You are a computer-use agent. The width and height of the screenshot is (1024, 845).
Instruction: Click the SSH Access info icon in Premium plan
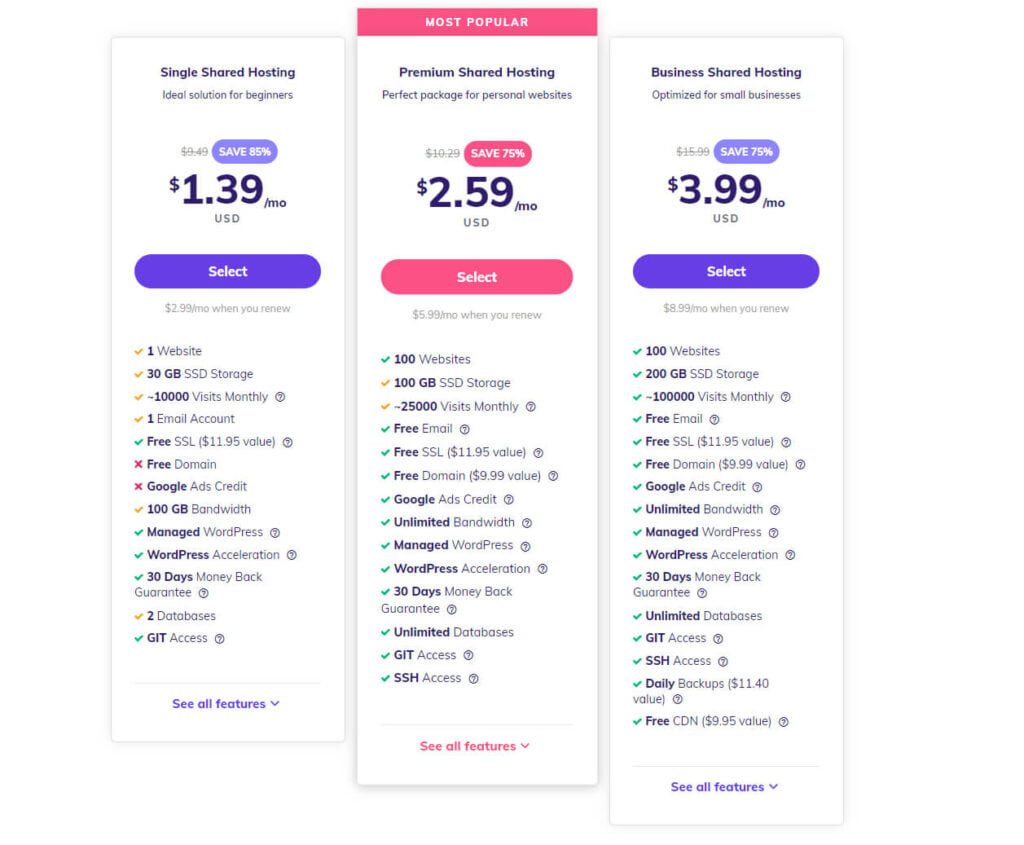471,678
